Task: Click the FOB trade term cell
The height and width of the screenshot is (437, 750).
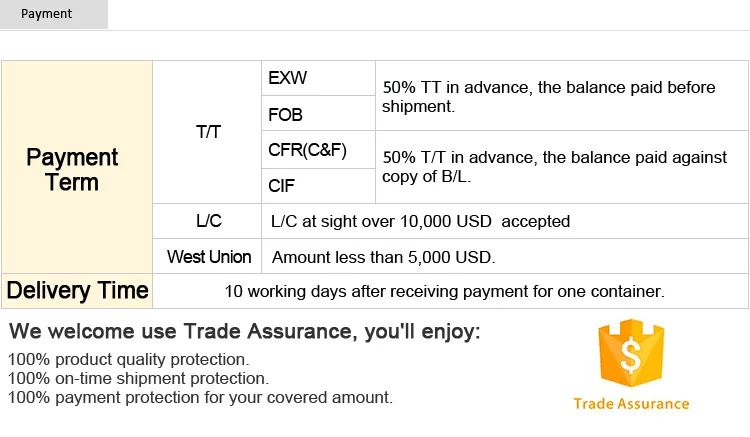Action: (x=286, y=114)
